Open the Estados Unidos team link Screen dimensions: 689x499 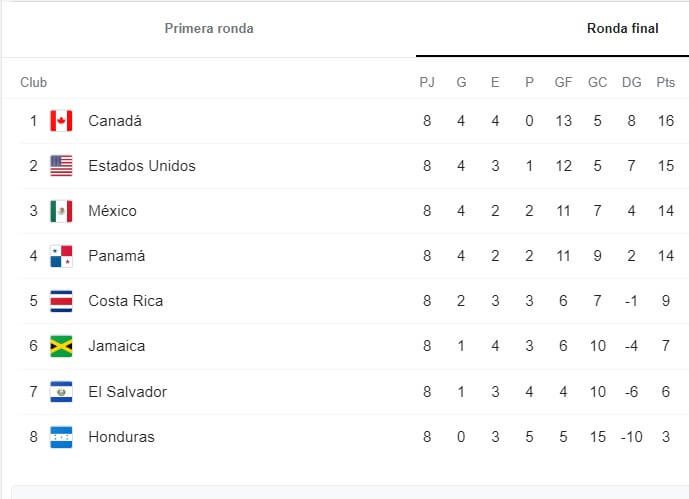(x=142, y=166)
